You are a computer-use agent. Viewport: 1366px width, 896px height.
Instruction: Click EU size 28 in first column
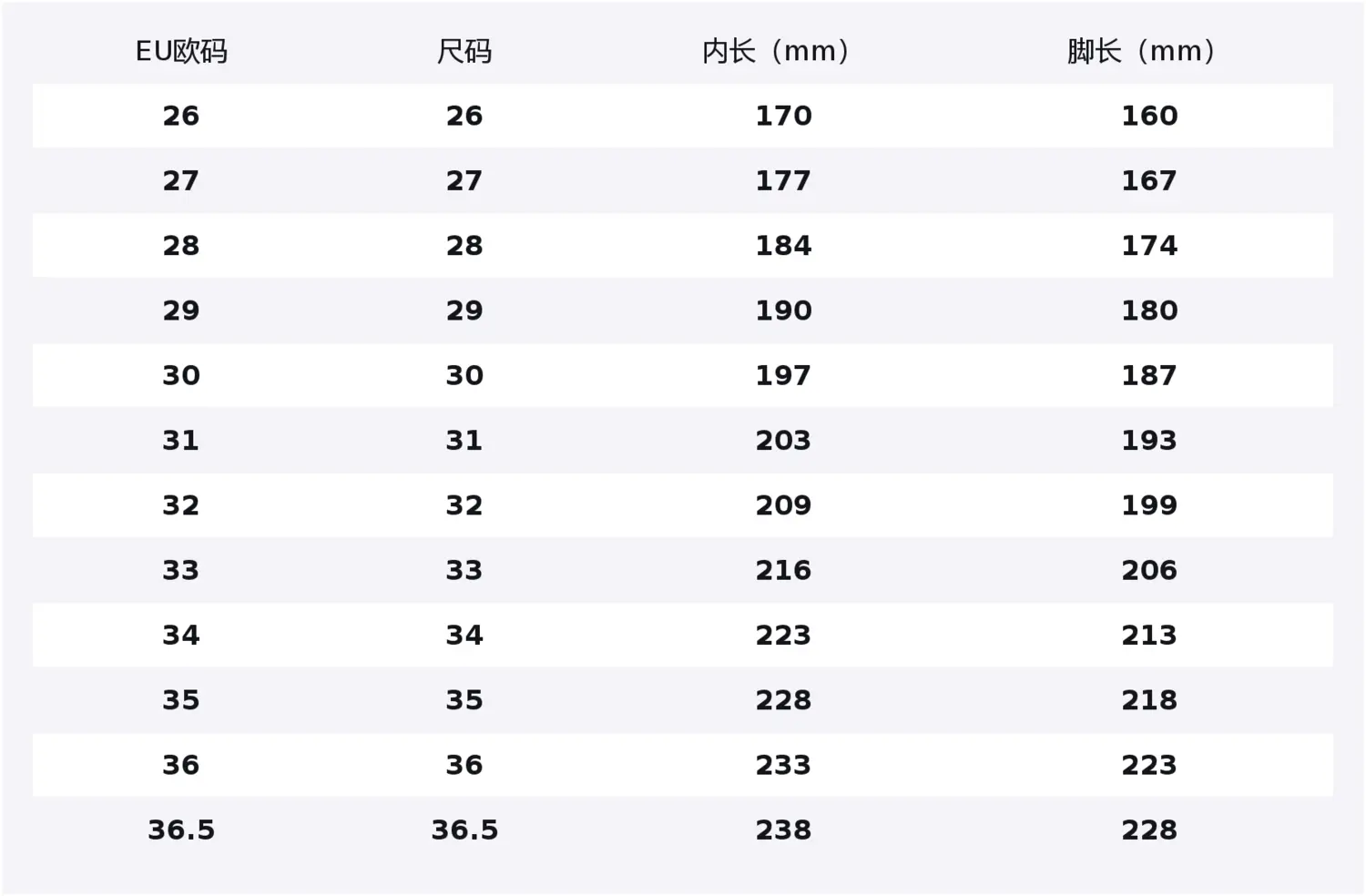[181, 246]
